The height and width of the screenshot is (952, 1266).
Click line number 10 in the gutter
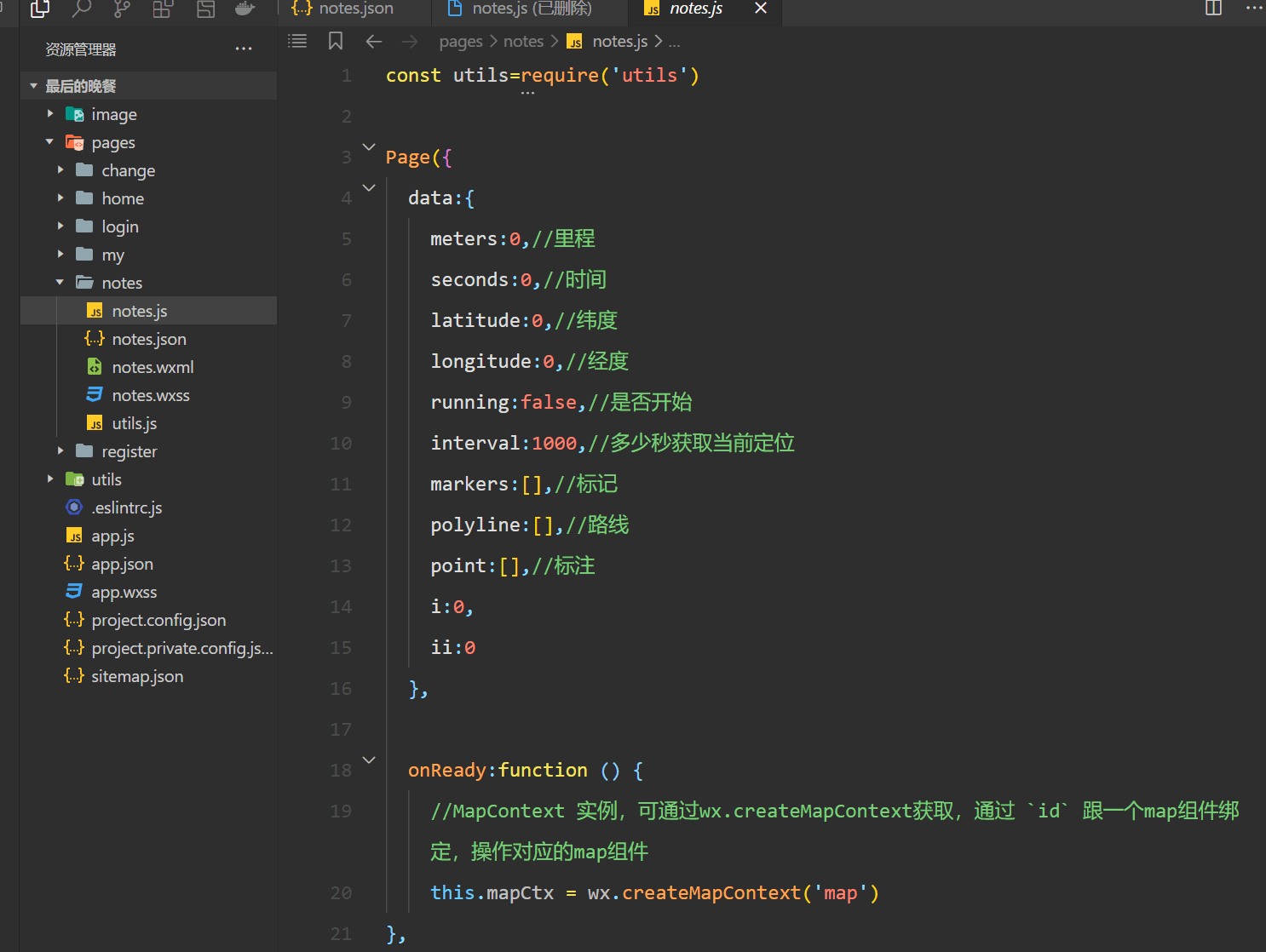point(341,443)
